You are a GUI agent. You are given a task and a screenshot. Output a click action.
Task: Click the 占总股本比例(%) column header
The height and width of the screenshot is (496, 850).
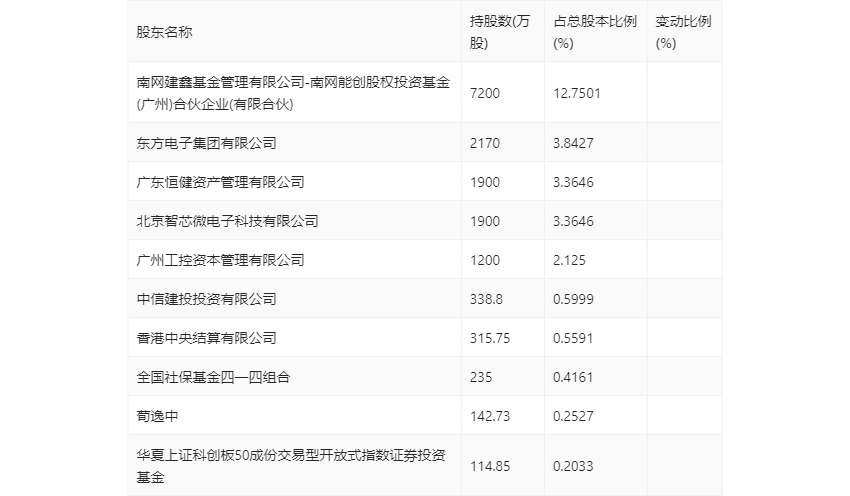595,32
